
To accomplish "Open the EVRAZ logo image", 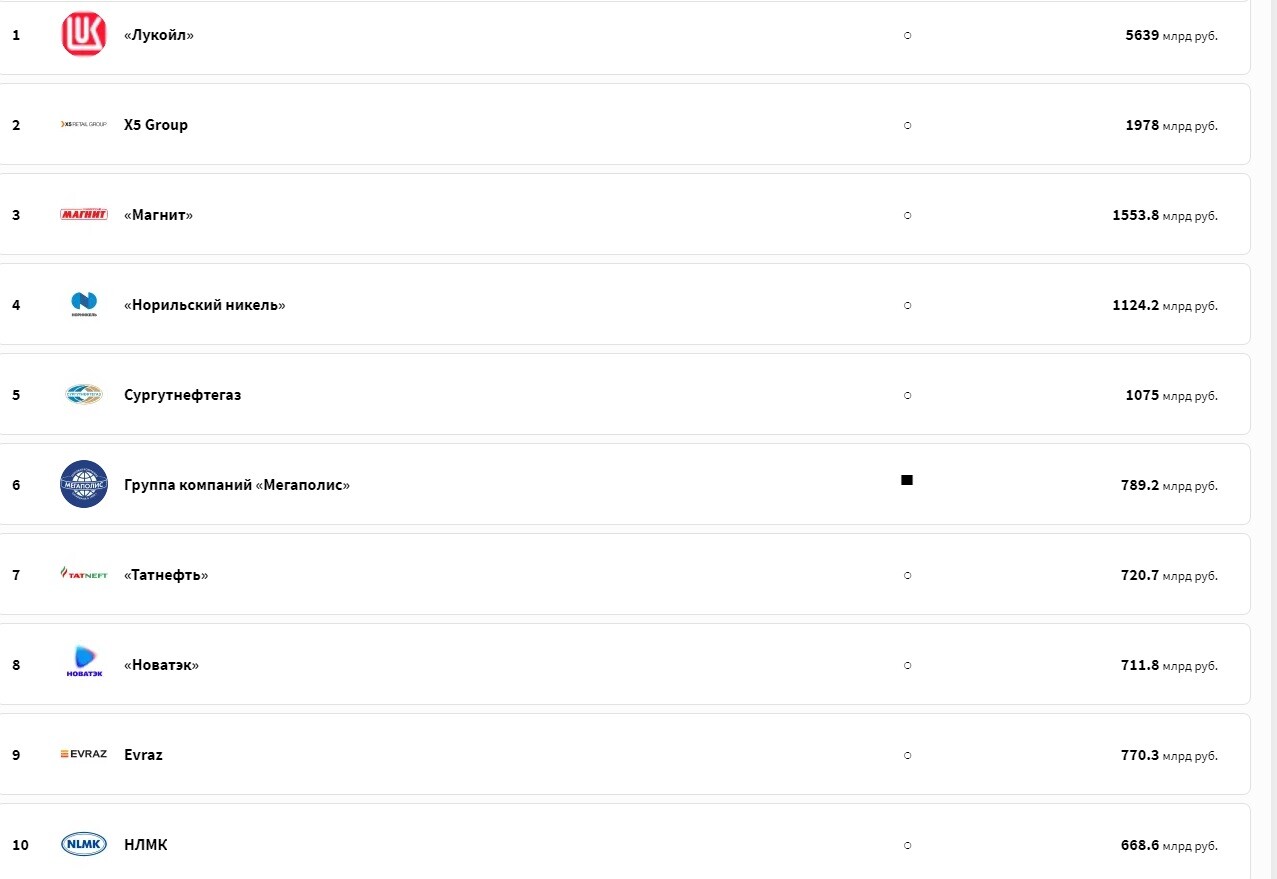I will 83,754.
